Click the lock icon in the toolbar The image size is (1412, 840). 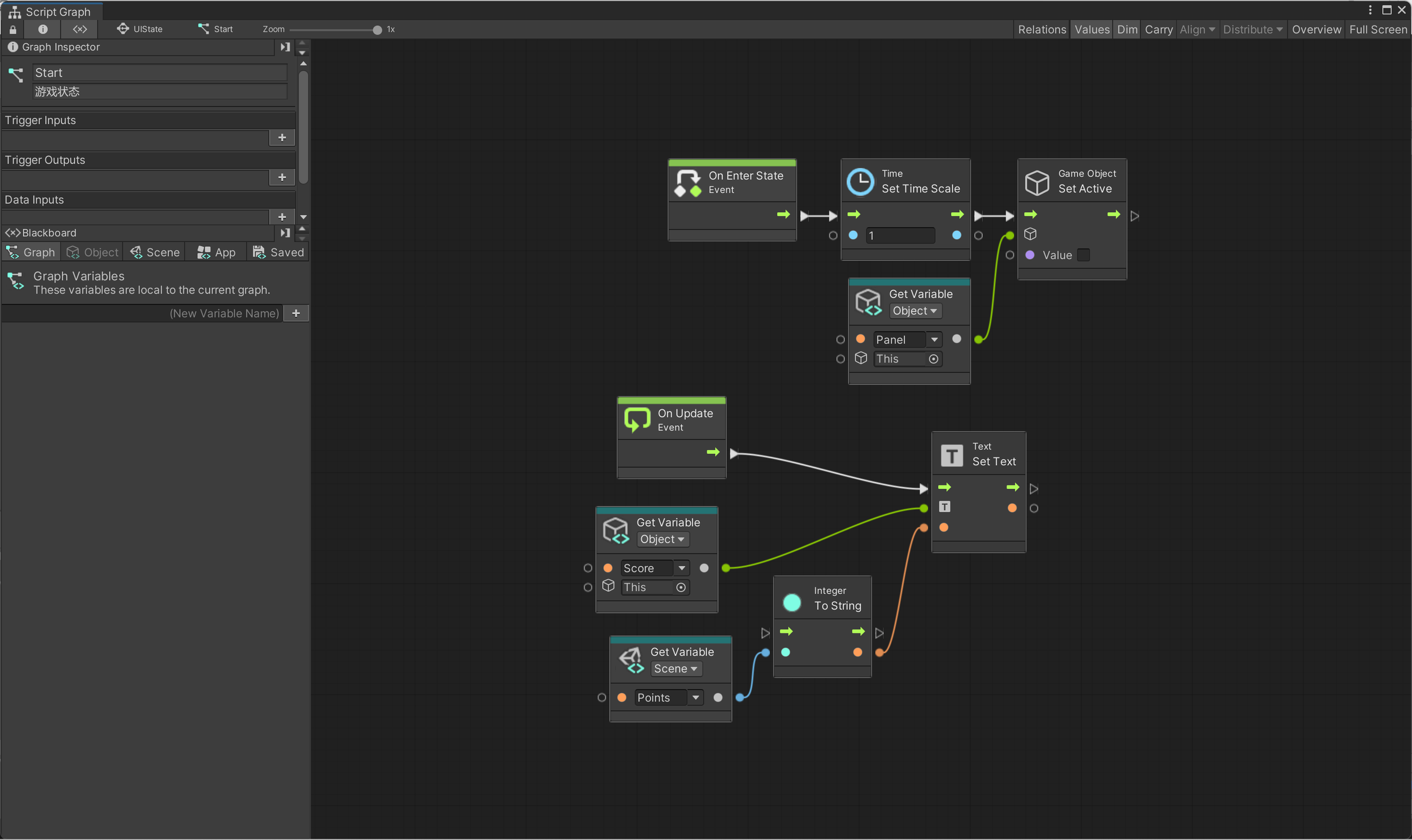(13, 29)
